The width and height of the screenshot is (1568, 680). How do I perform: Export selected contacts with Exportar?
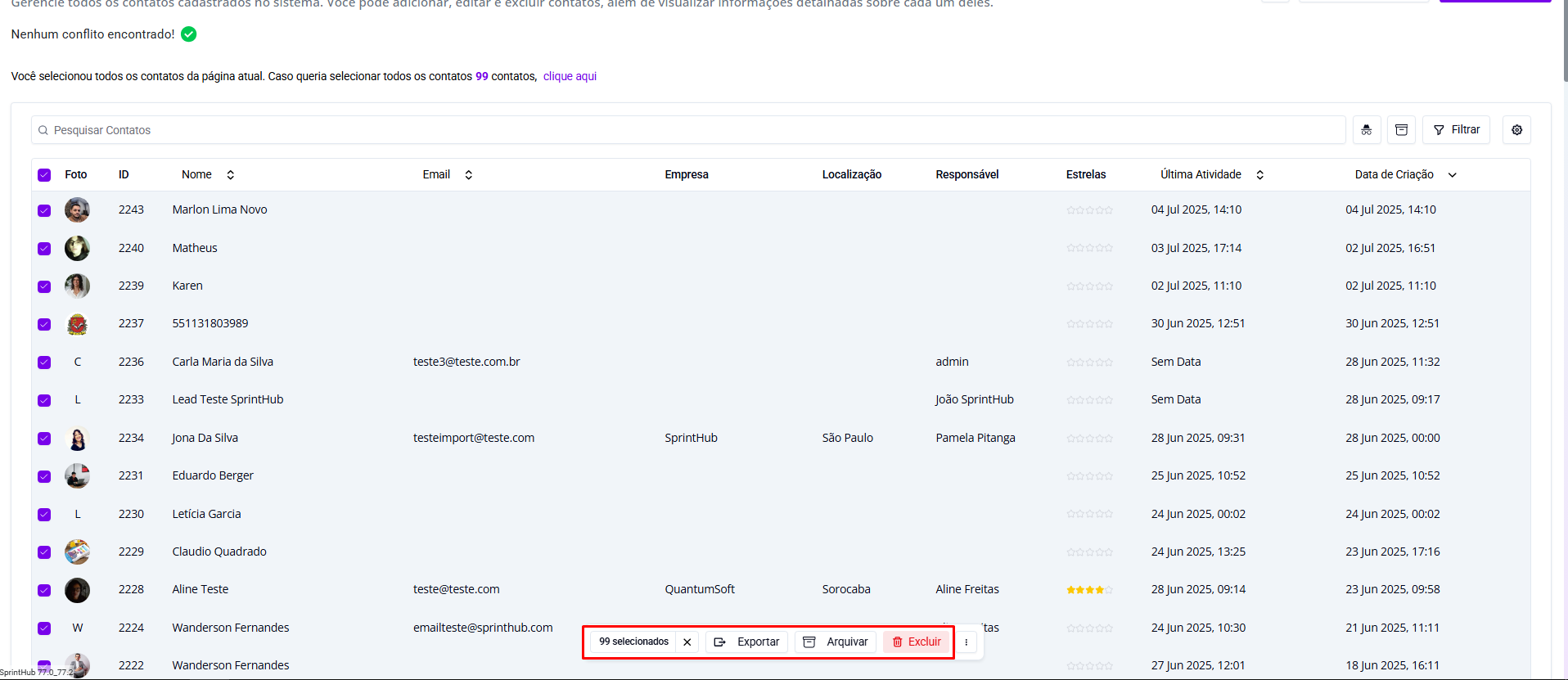click(x=747, y=642)
